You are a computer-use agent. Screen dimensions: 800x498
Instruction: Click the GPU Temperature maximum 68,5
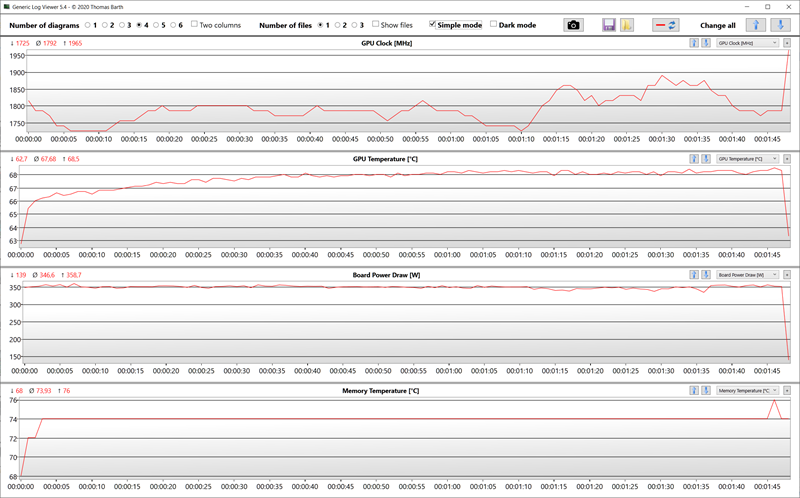pyautogui.click(x=73, y=159)
